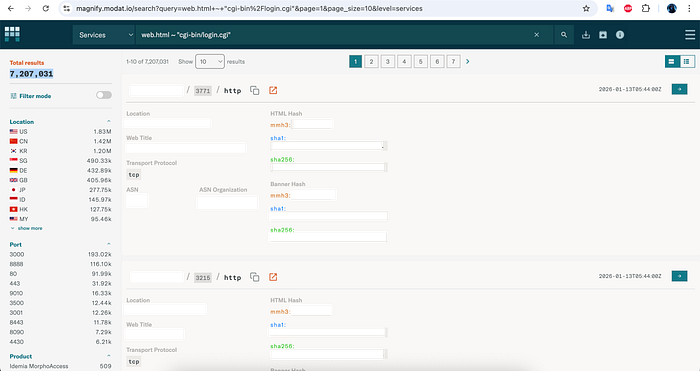Open the Services level dropdown
Image resolution: width=700 pixels, height=371 pixels.
pyautogui.click(x=104, y=35)
